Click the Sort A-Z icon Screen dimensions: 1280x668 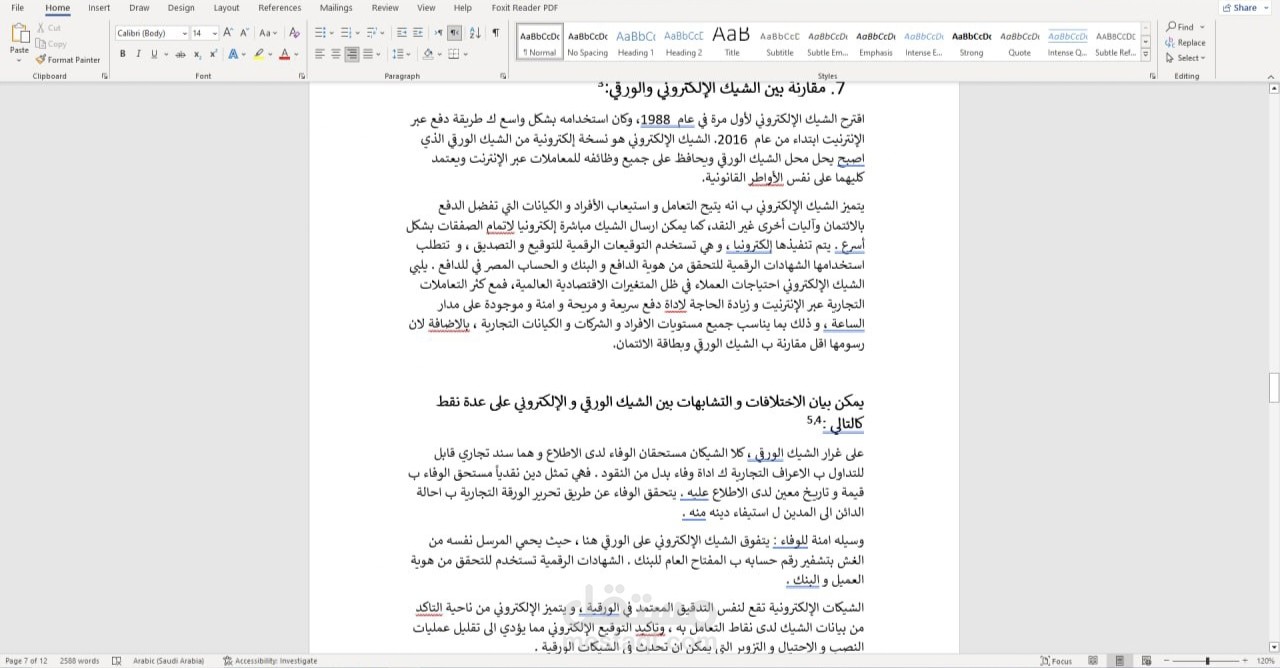pos(473,33)
